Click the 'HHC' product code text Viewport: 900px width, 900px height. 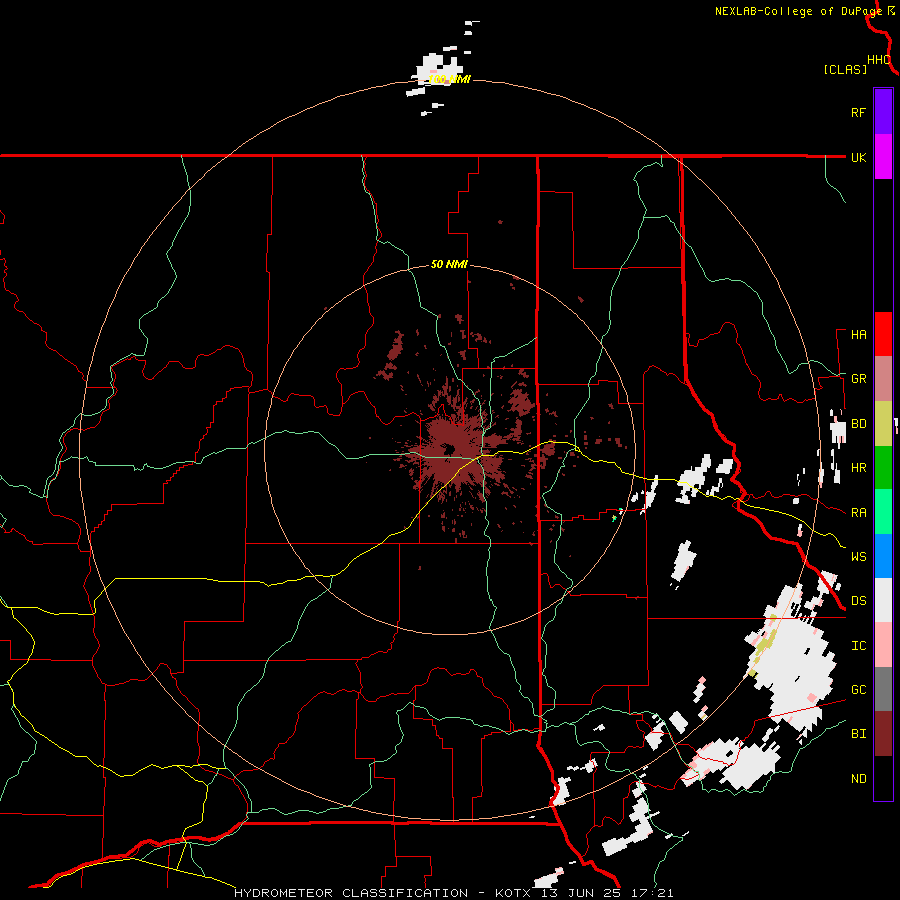pos(878,60)
